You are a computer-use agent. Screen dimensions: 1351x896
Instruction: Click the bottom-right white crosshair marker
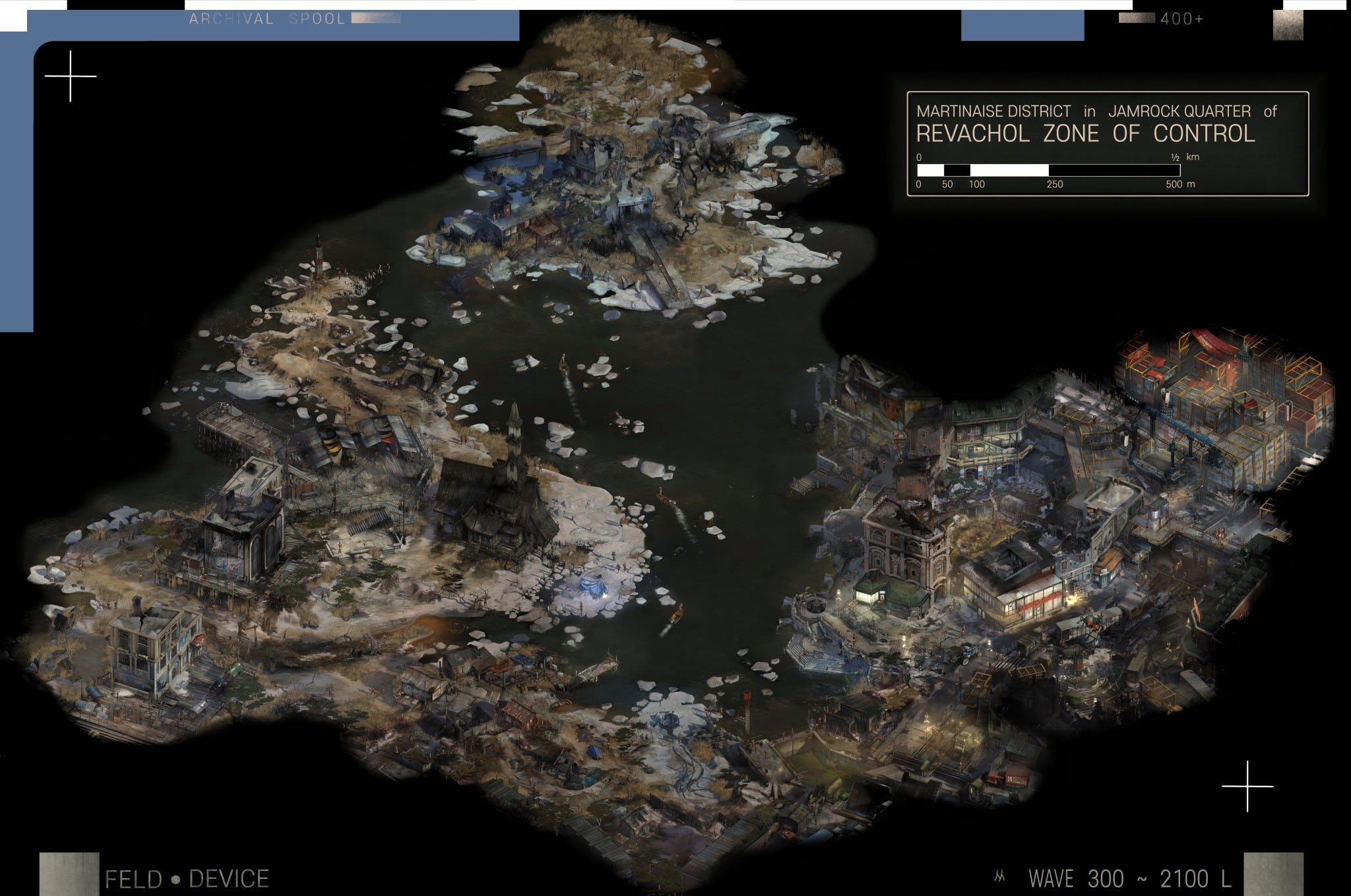tap(1247, 786)
